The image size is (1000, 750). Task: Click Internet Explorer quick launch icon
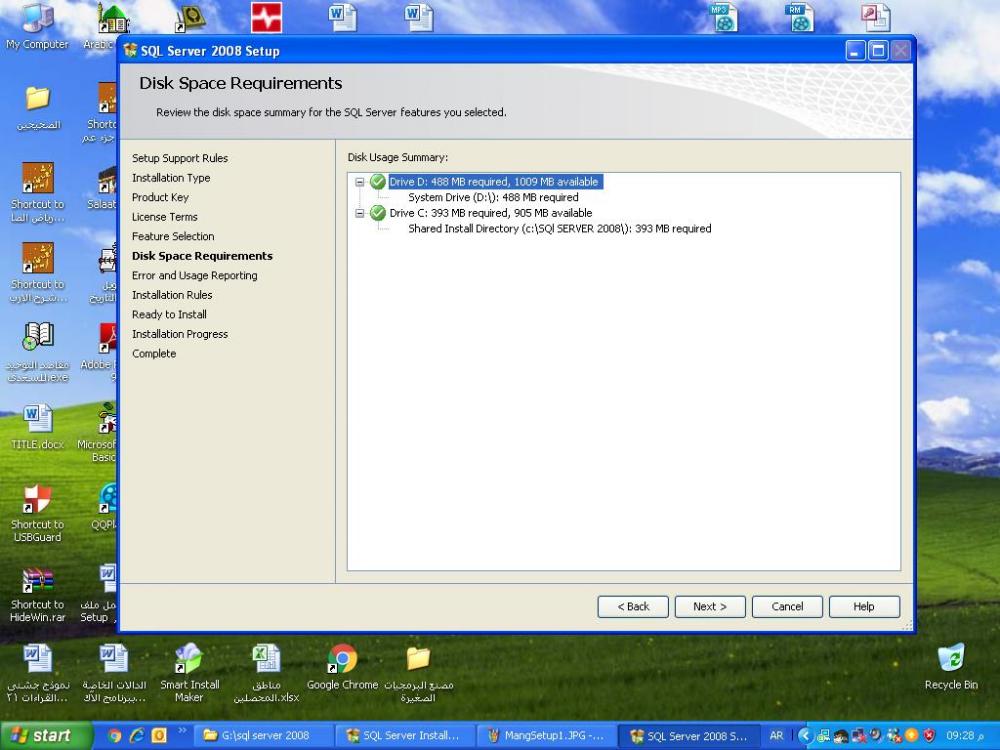pyautogui.click(x=136, y=735)
